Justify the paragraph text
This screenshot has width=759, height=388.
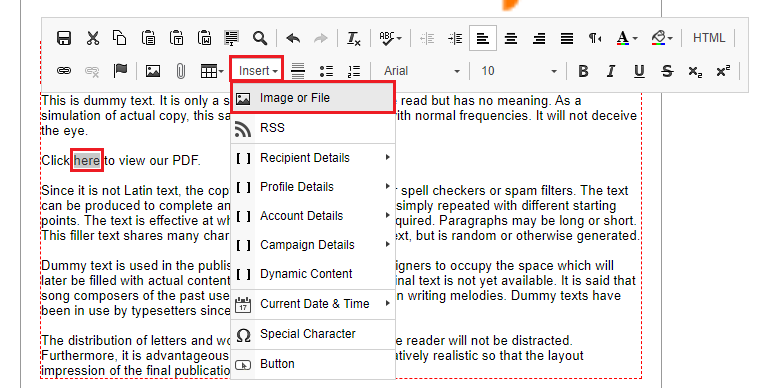[x=567, y=38]
